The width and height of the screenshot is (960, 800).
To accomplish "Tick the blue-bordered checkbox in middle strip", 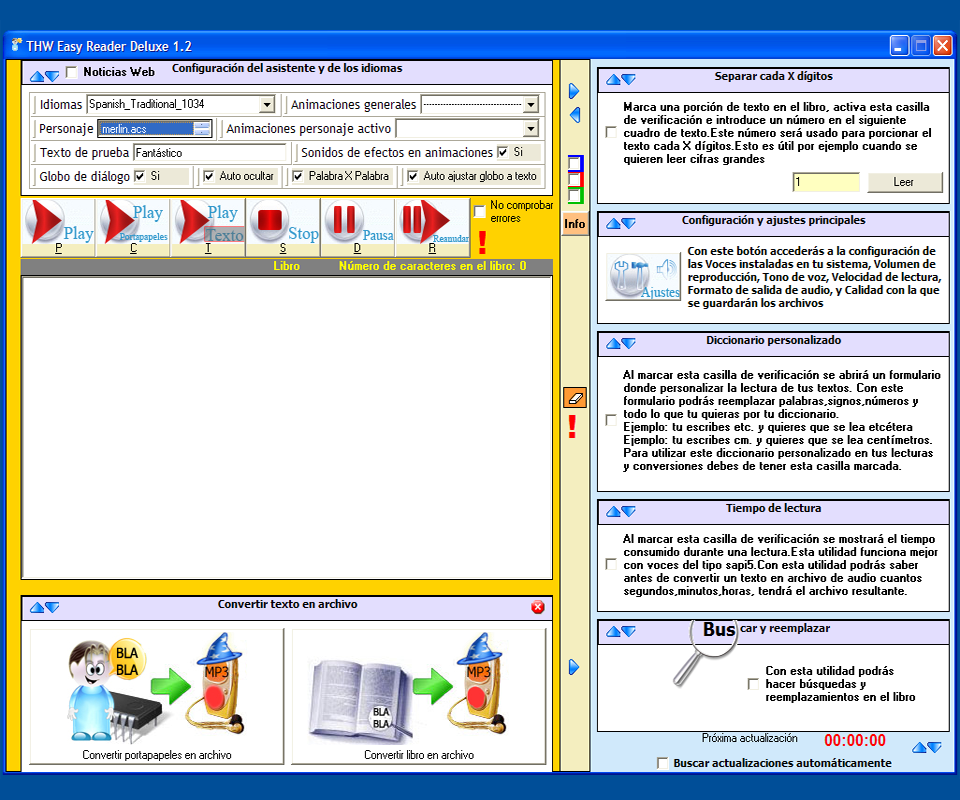I will point(575,163).
